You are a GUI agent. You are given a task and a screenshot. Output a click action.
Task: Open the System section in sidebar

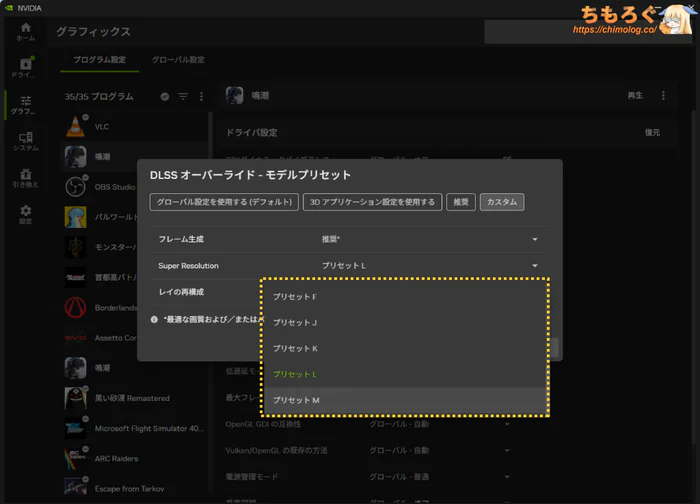tap(26, 141)
